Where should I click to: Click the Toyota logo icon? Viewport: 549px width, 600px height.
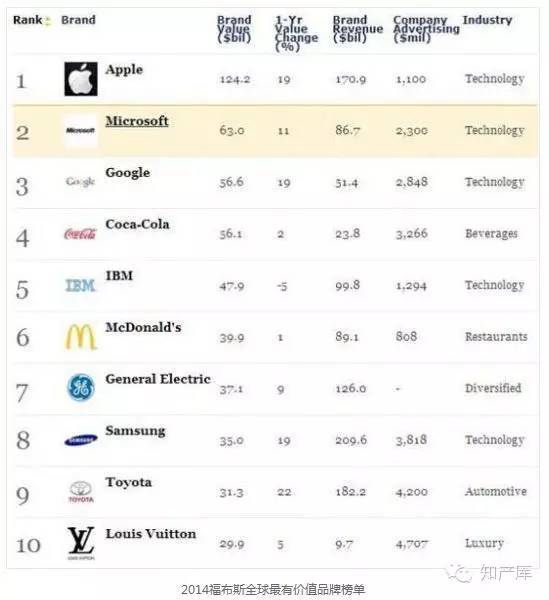click(x=81, y=492)
